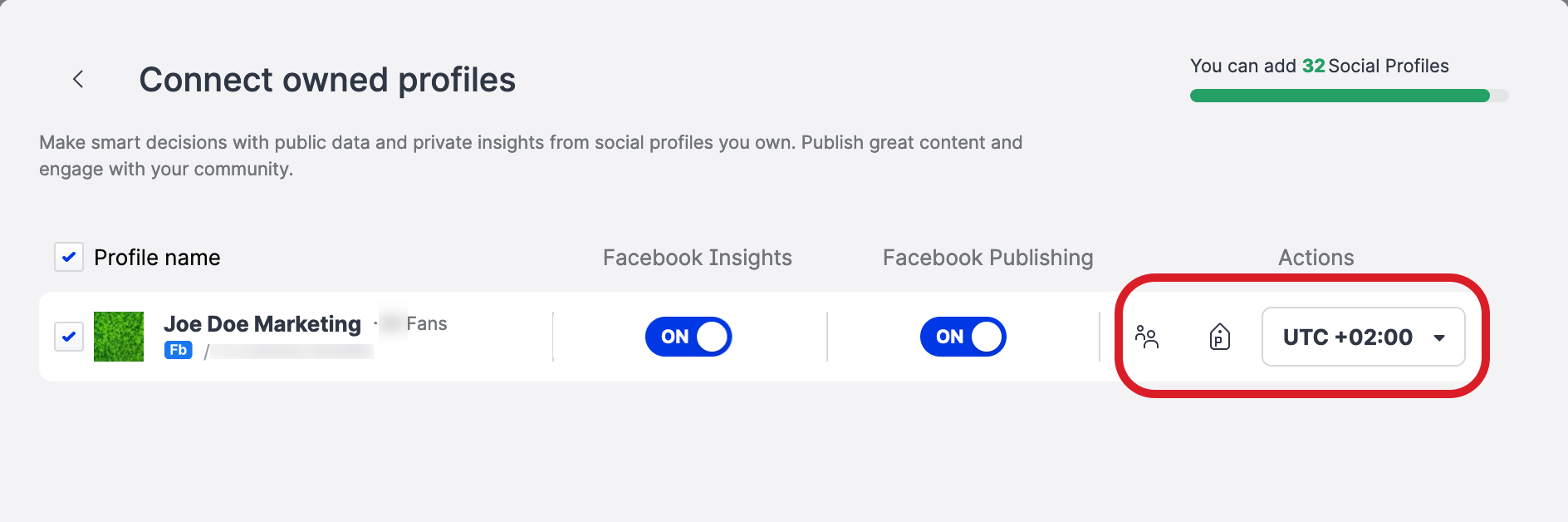Click the Connect owned profiles heading
The height and width of the screenshot is (522, 1568).
click(x=327, y=80)
